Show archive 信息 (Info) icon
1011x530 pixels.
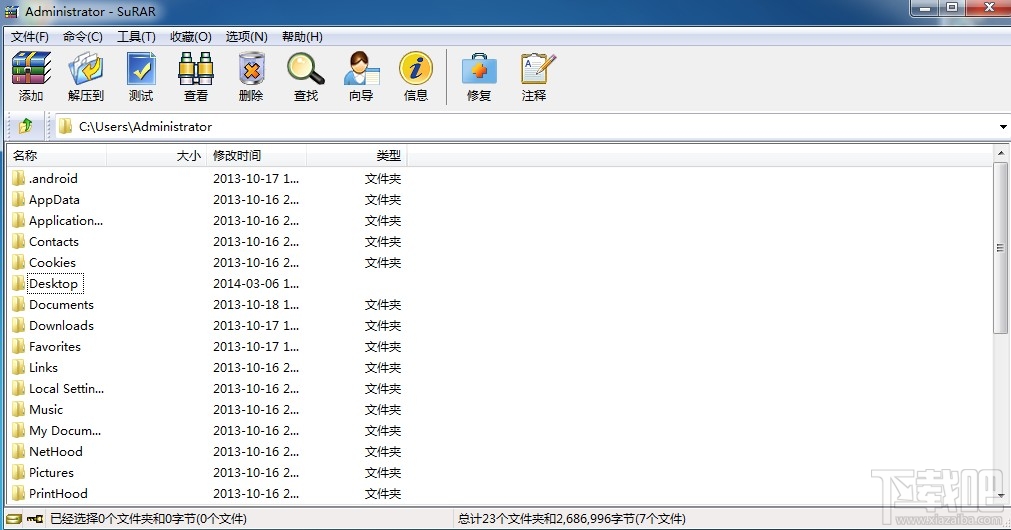(x=416, y=76)
